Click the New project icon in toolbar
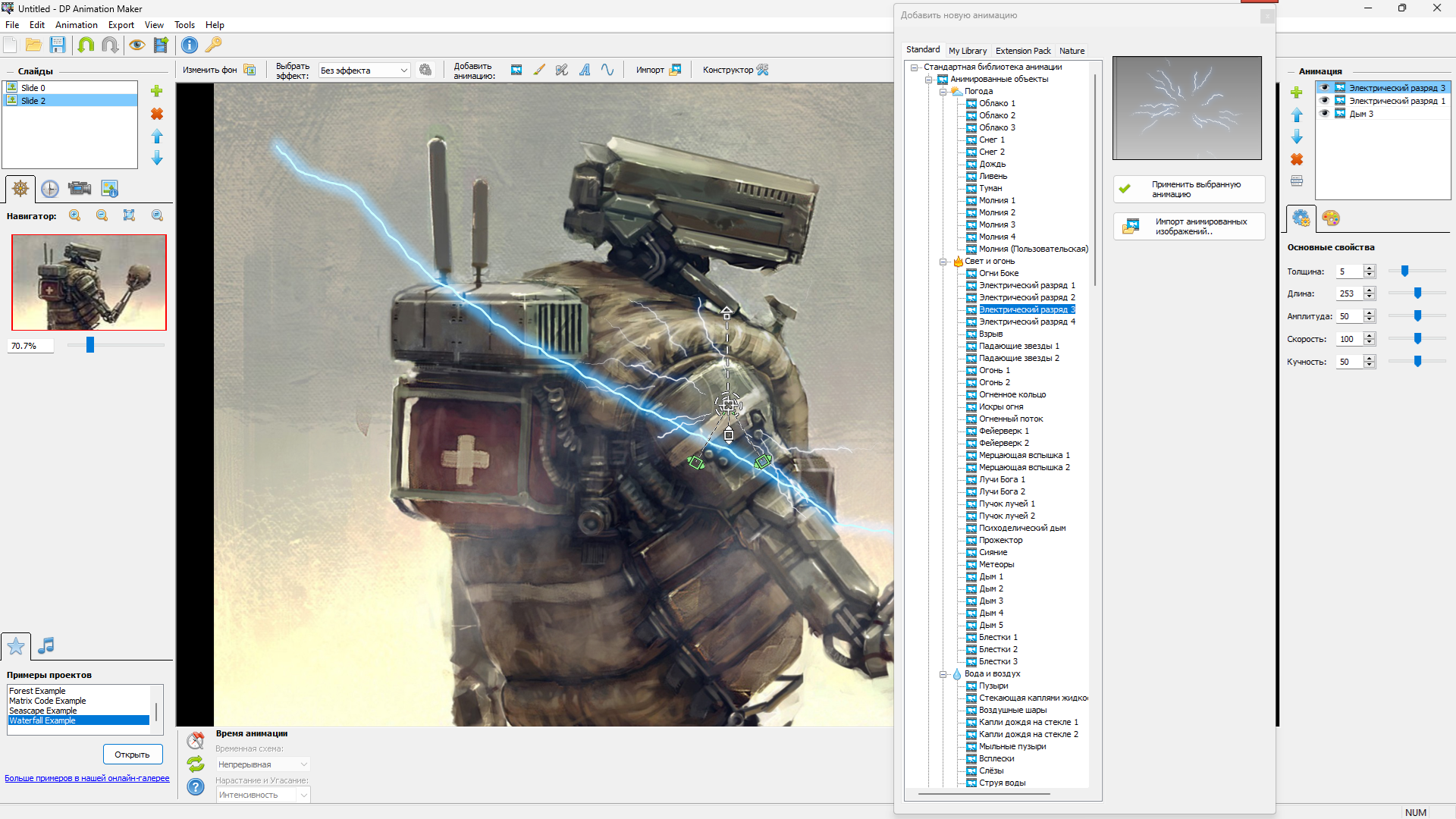 click(x=11, y=45)
